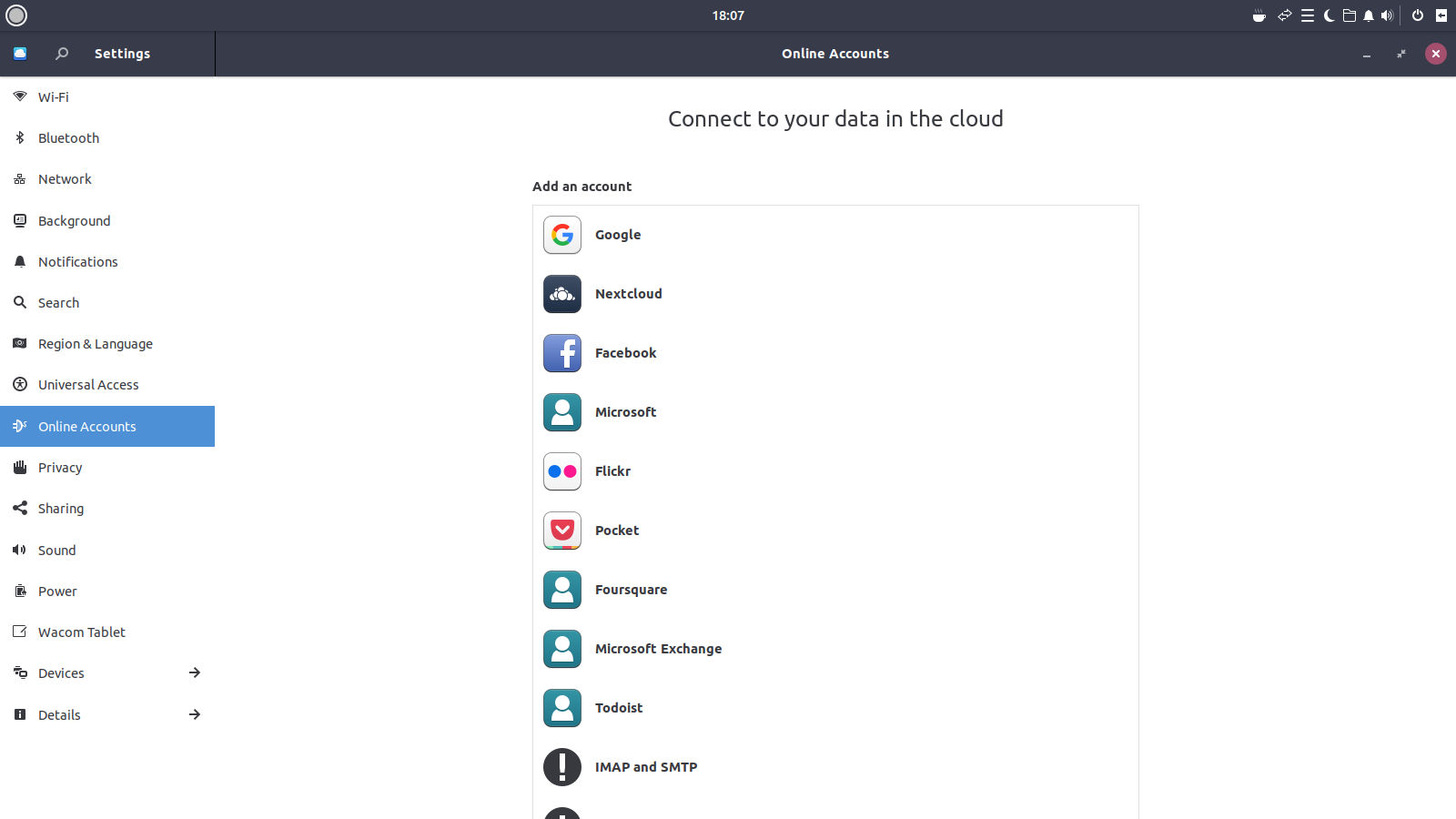Screen dimensions: 1456x819
Task: Open search in Settings sidebar header
Action: point(62,54)
